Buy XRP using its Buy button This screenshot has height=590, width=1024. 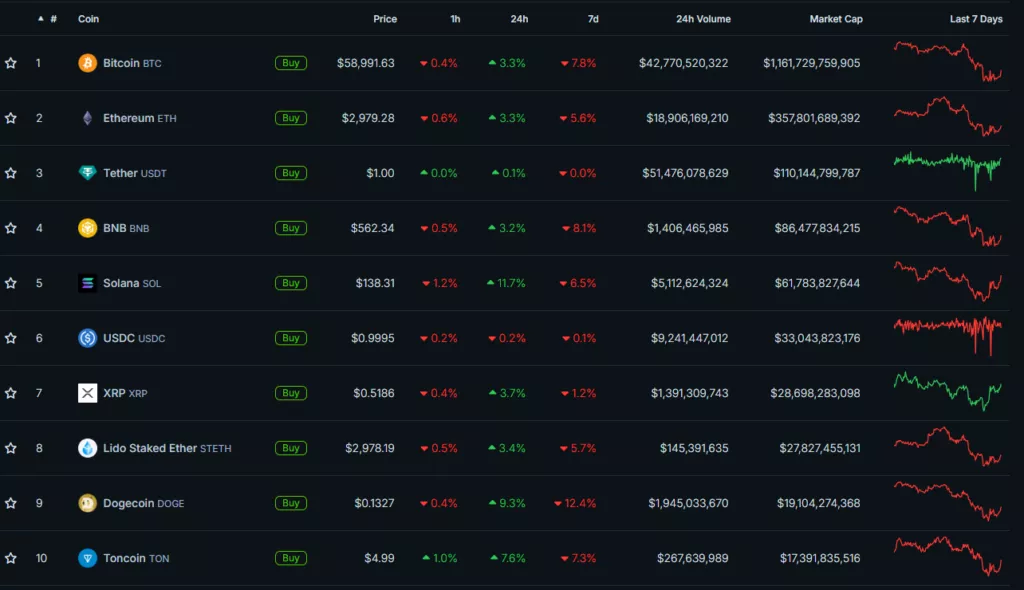pyautogui.click(x=291, y=393)
